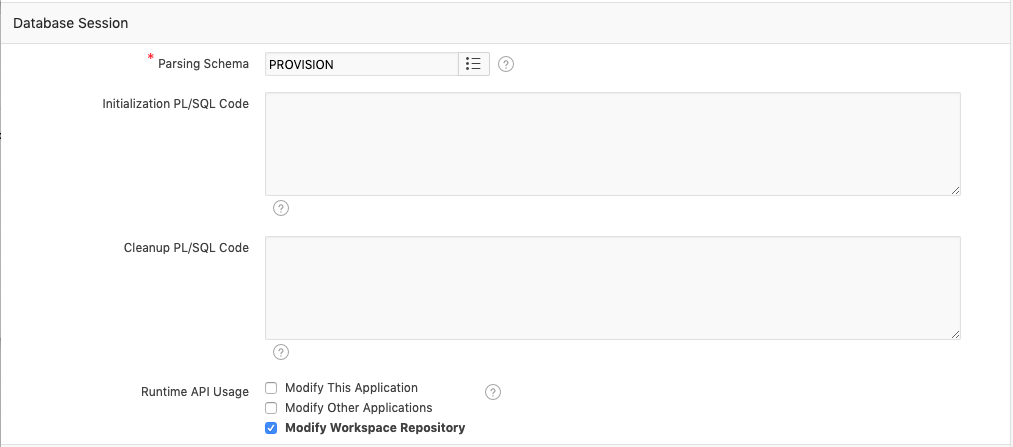Click the bold Modify Workspace Repository text
Screen dimensions: 1013x447
pyautogui.click(x=375, y=428)
